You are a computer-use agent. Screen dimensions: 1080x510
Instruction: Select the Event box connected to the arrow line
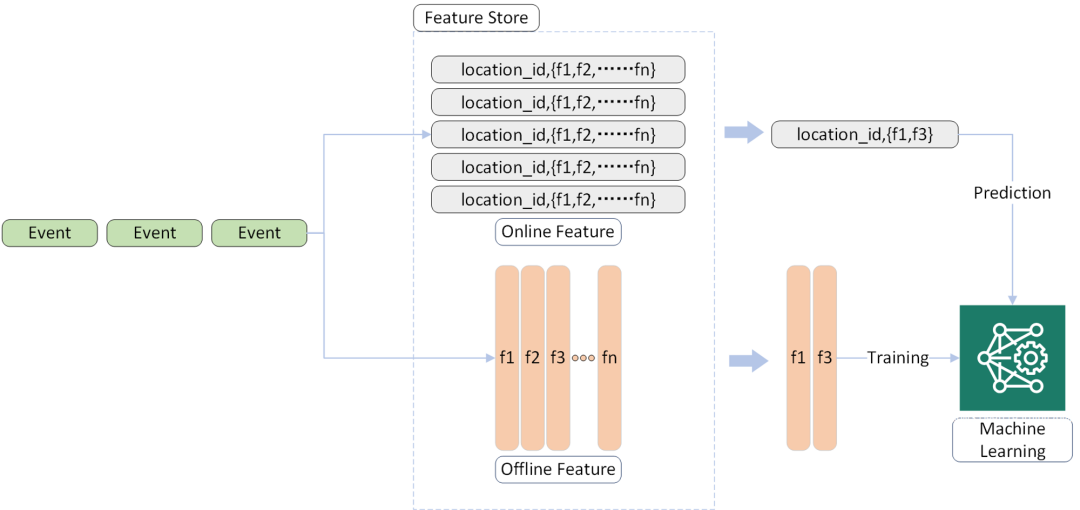(x=259, y=233)
